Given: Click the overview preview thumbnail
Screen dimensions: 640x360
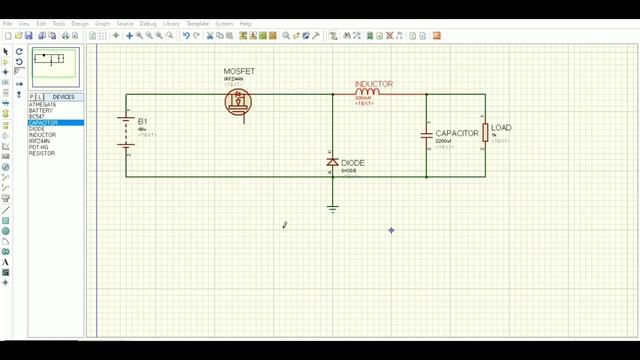Looking at the screenshot, I should 56,67.
